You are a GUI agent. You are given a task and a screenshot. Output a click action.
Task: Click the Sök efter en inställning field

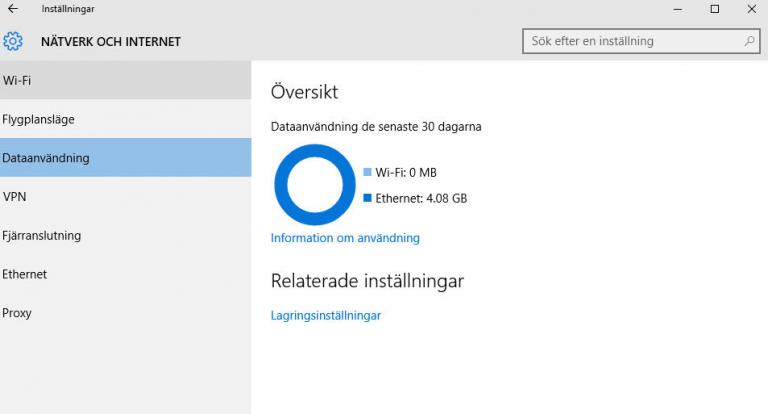coord(641,41)
